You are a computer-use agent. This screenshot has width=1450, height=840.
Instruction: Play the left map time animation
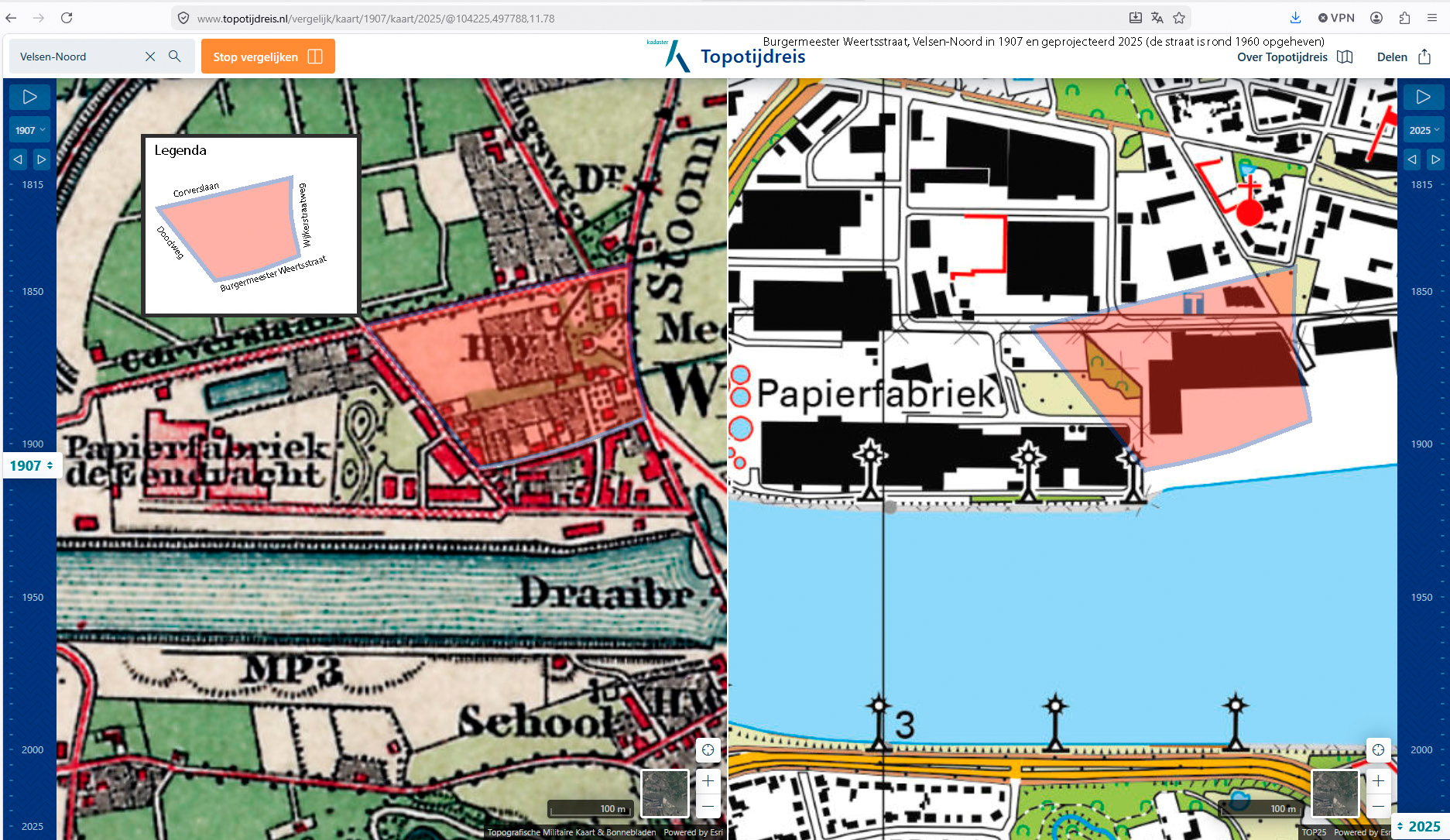[29, 97]
